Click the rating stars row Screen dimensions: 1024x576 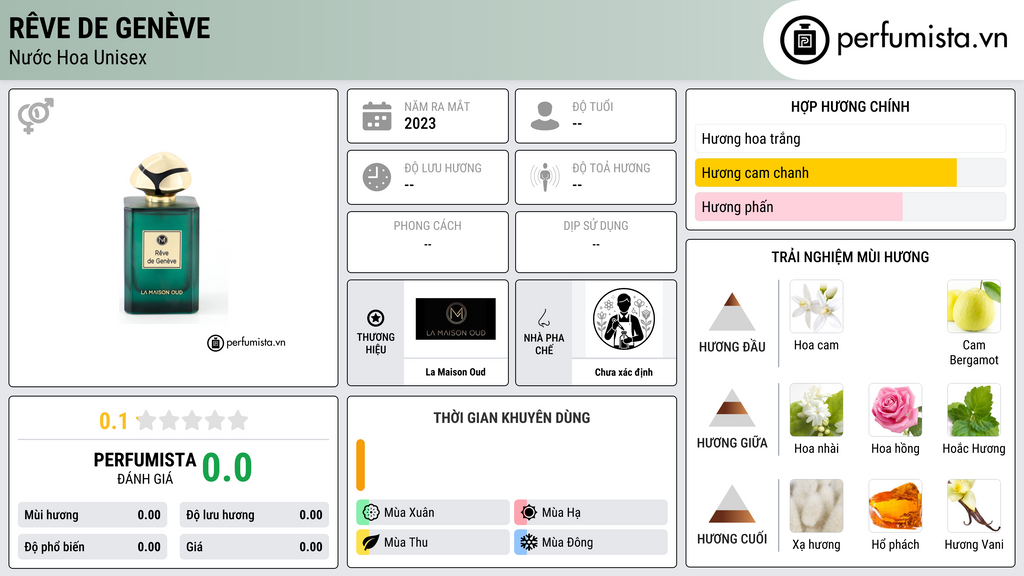tap(193, 420)
